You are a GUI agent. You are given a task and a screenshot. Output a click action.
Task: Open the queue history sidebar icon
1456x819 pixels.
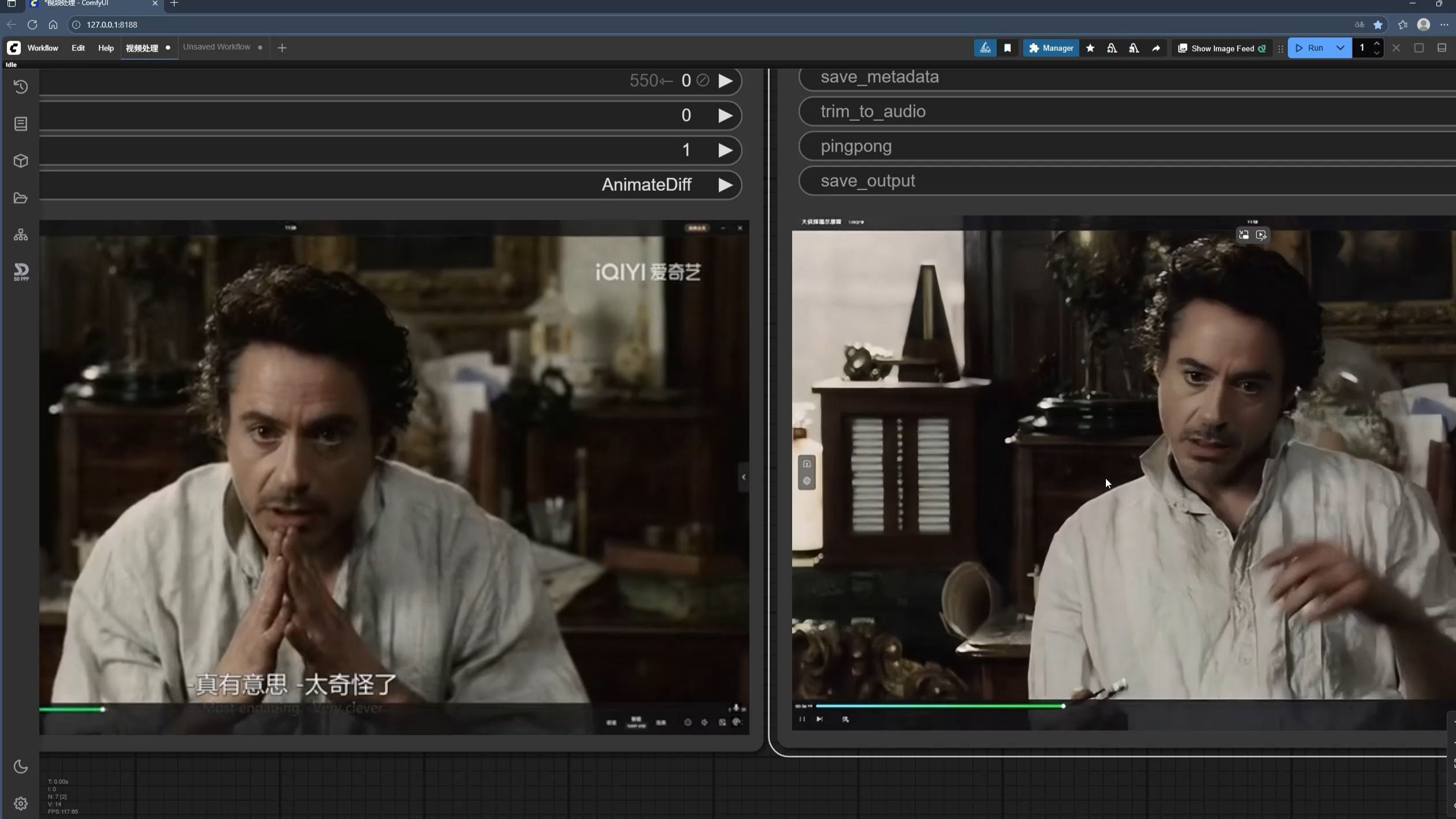pyautogui.click(x=21, y=87)
